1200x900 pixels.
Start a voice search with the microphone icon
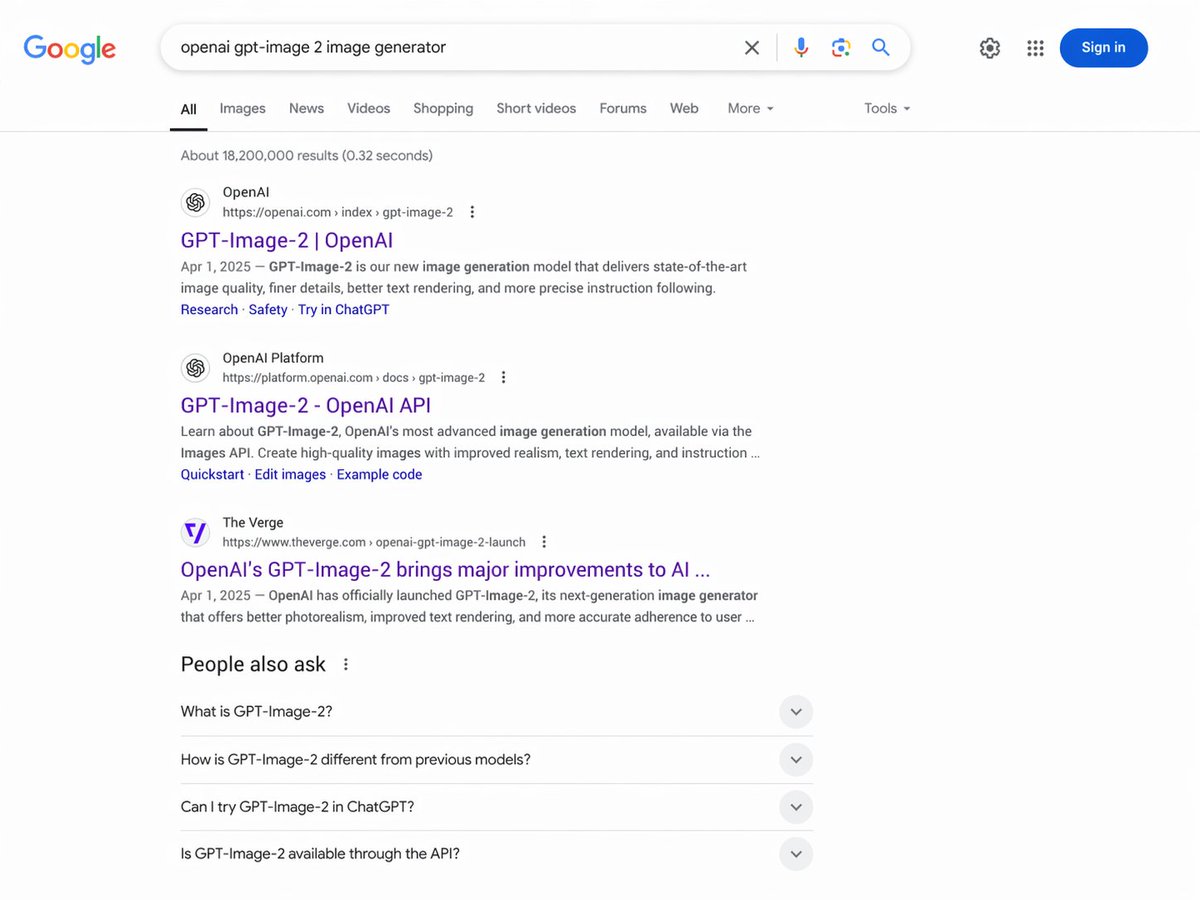pos(801,47)
